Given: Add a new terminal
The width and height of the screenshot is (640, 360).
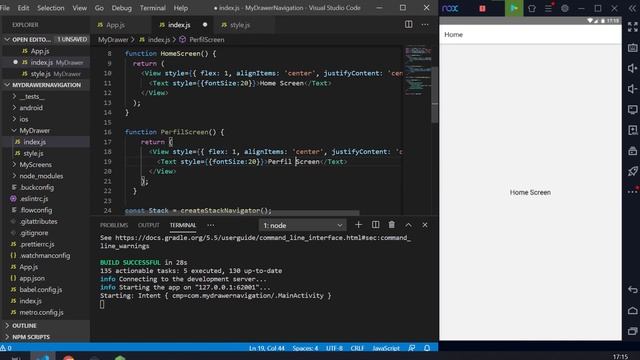Looking at the screenshot, I should pos(358,225).
